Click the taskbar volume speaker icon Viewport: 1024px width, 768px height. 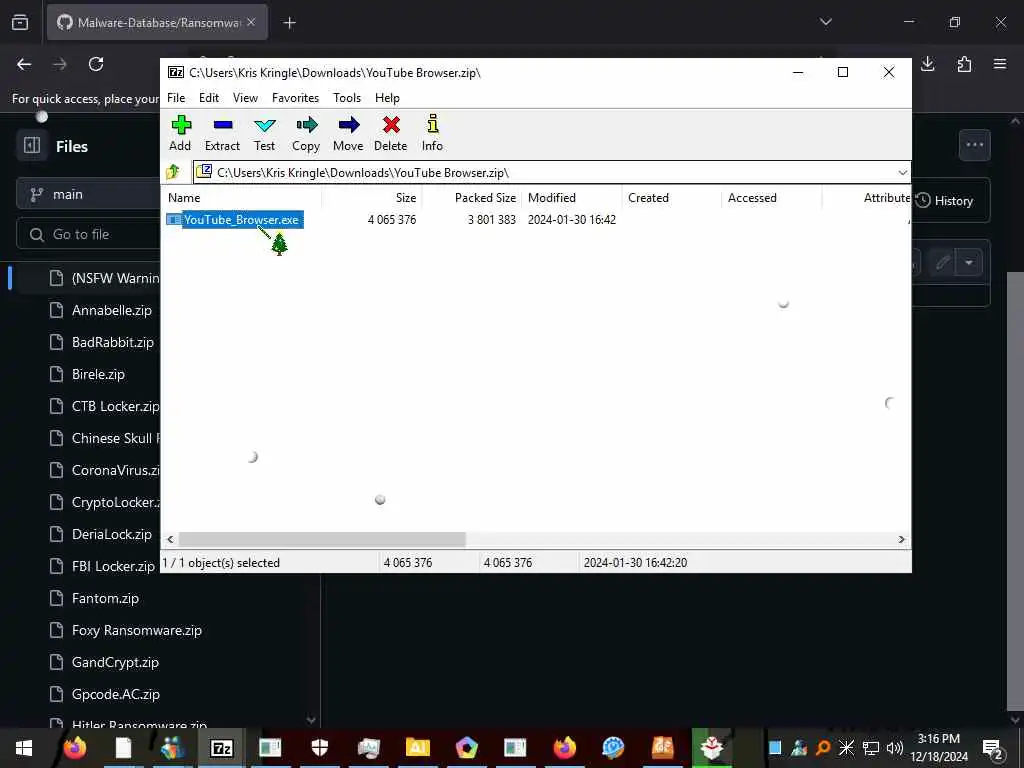tap(895, 748)
